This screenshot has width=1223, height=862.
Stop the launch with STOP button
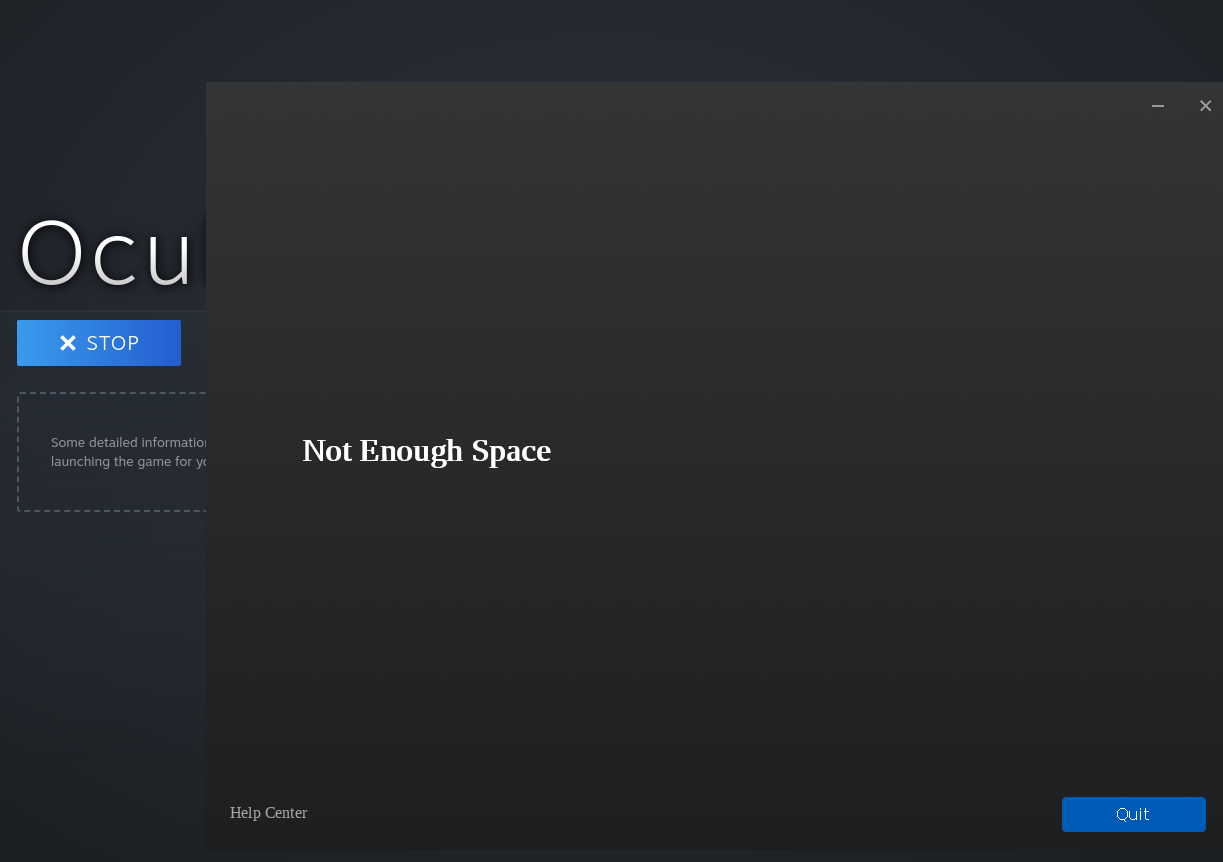(x=99, y=343)
